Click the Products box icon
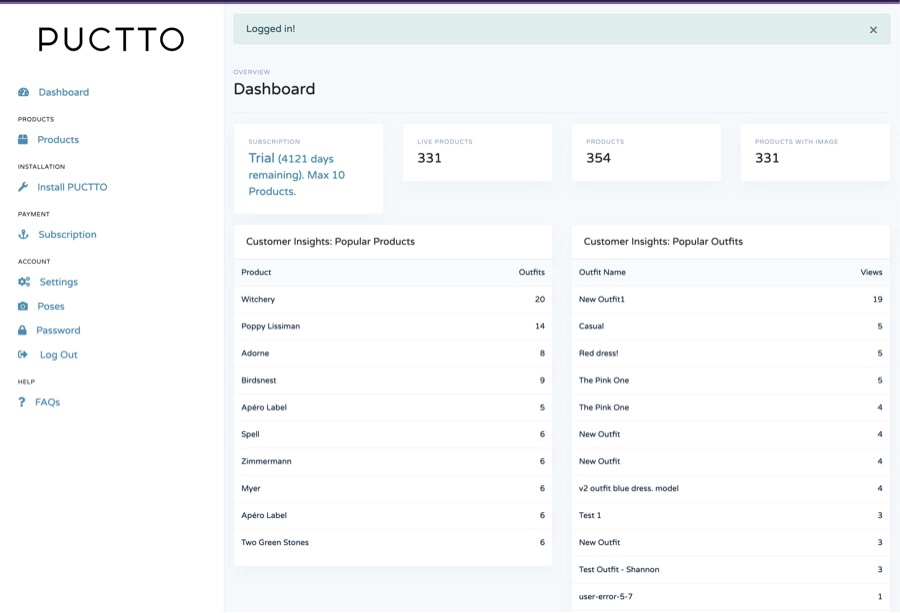This screenshot has height=613, width=900. click(x=23, y=139)
